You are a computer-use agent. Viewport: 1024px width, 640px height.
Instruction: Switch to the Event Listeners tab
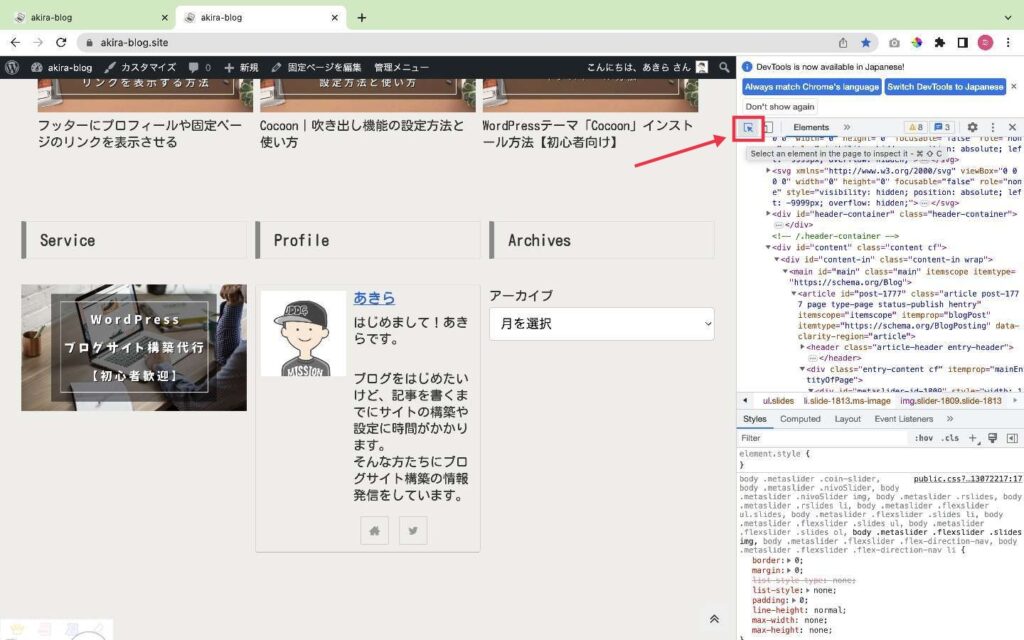(904, 419)
